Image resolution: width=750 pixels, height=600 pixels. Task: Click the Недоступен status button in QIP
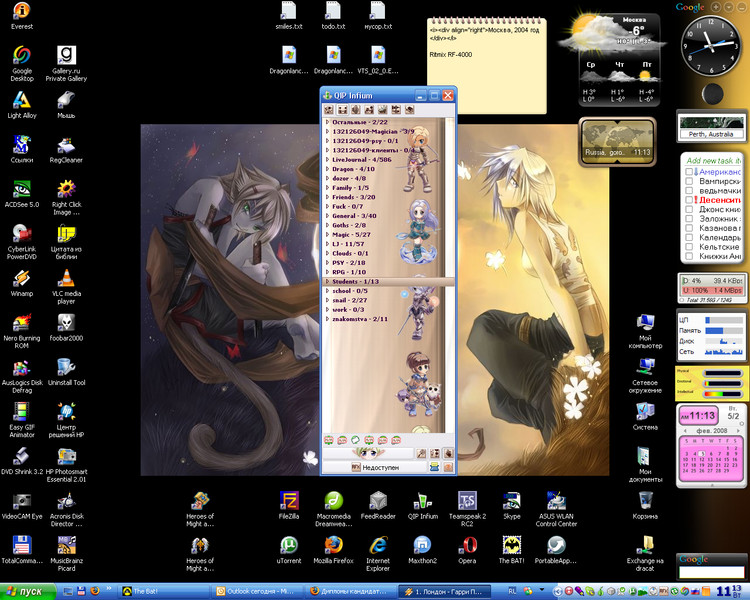click(375, 467)
